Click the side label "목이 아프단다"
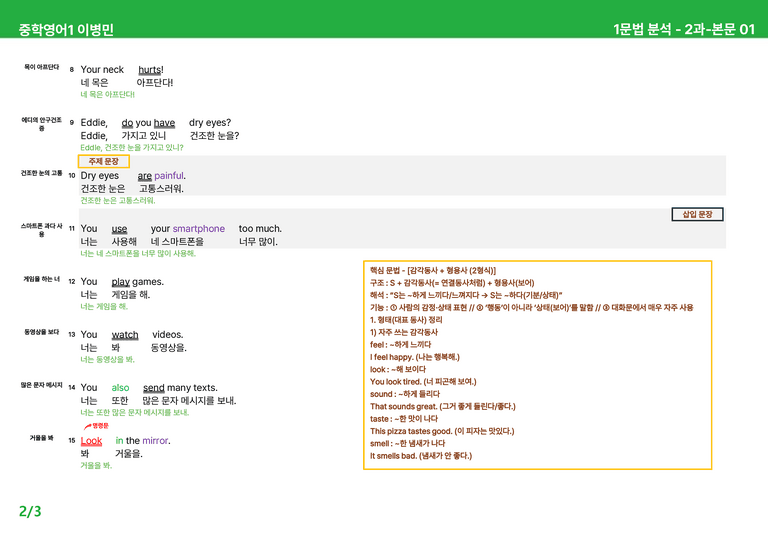This screenshot has height=543, width=768. pos(42,67)
